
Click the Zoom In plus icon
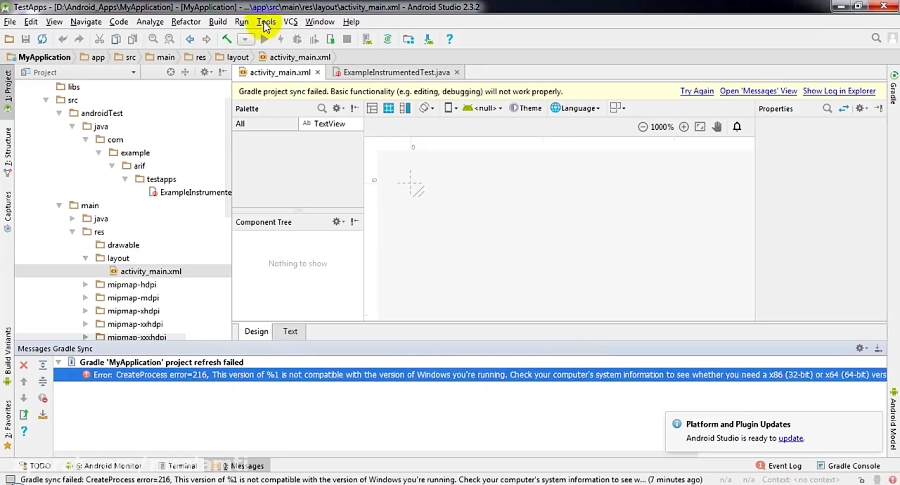(x=684, y=127)
